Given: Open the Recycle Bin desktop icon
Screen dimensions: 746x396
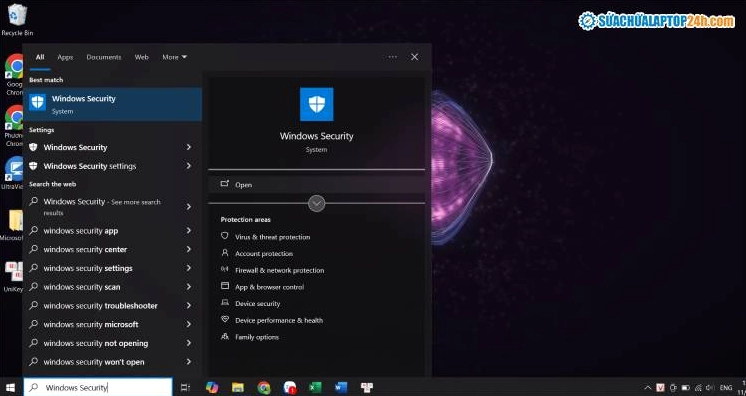Looking at the screenshot, I should [x=17, y=20].
